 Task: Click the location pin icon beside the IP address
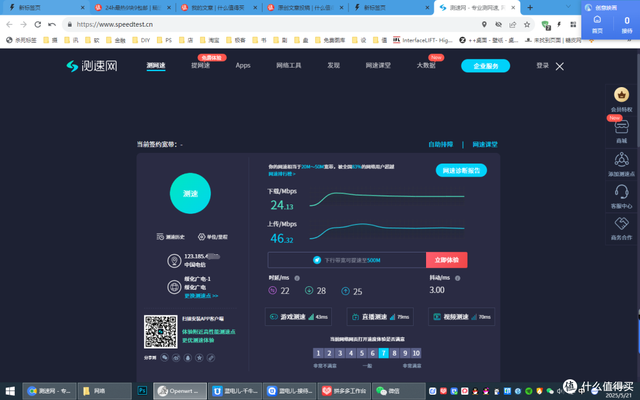pyautogui.click(x=174, y=260)
